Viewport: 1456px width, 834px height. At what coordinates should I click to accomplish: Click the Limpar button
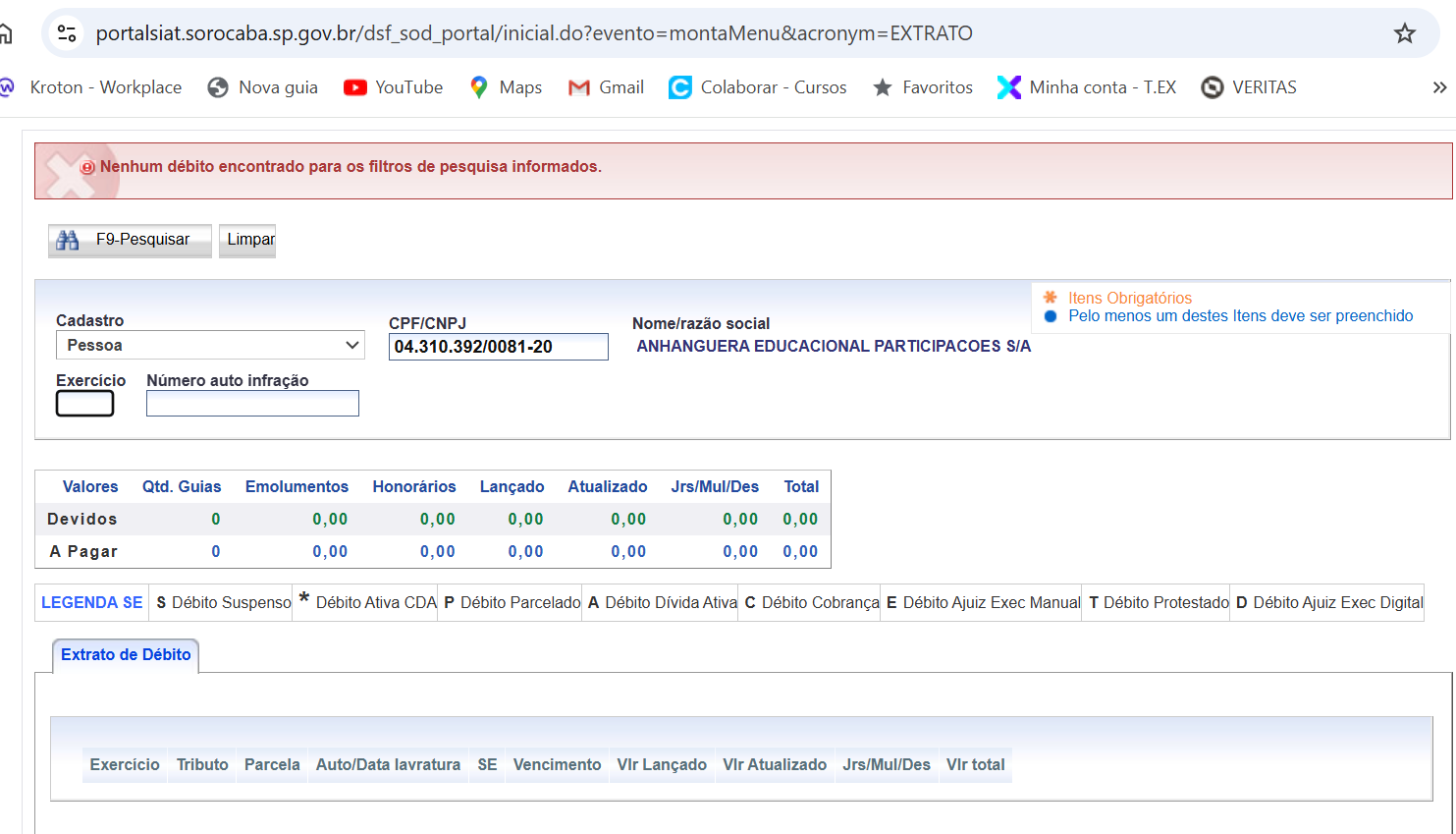(247, 240)
